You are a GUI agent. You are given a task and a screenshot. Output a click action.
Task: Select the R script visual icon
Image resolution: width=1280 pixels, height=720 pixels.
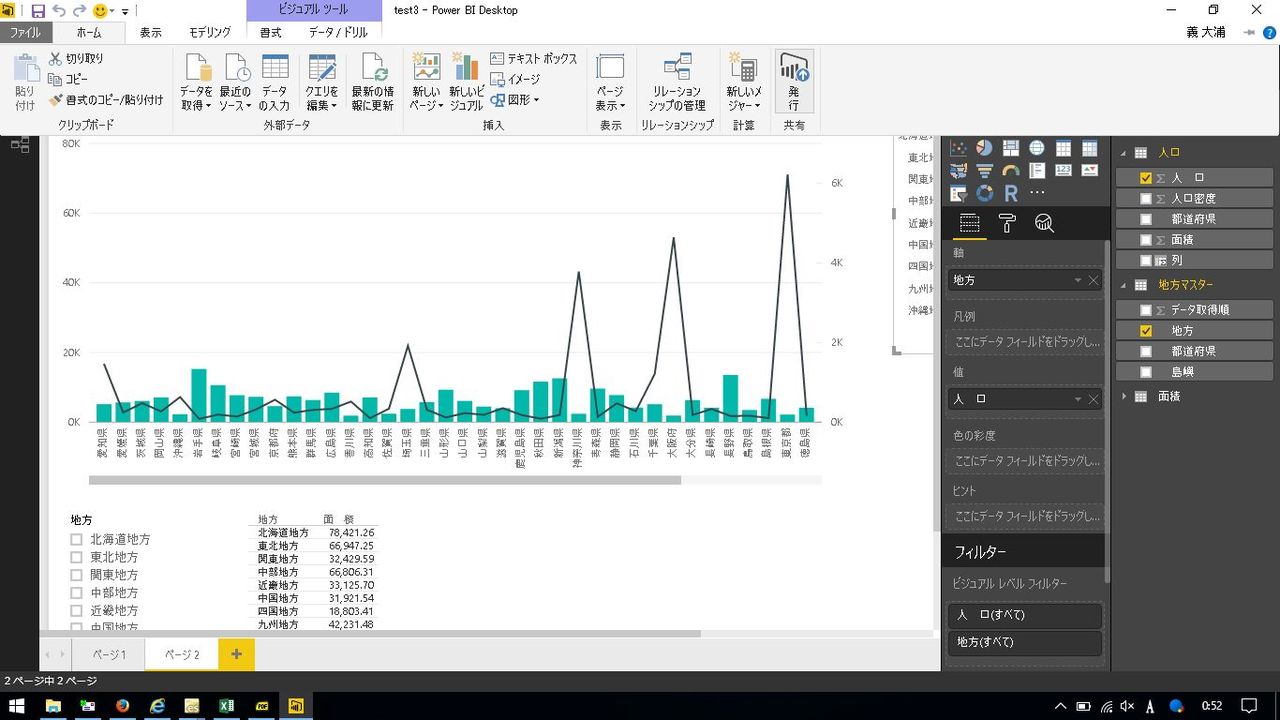(x=1010, y=192)
